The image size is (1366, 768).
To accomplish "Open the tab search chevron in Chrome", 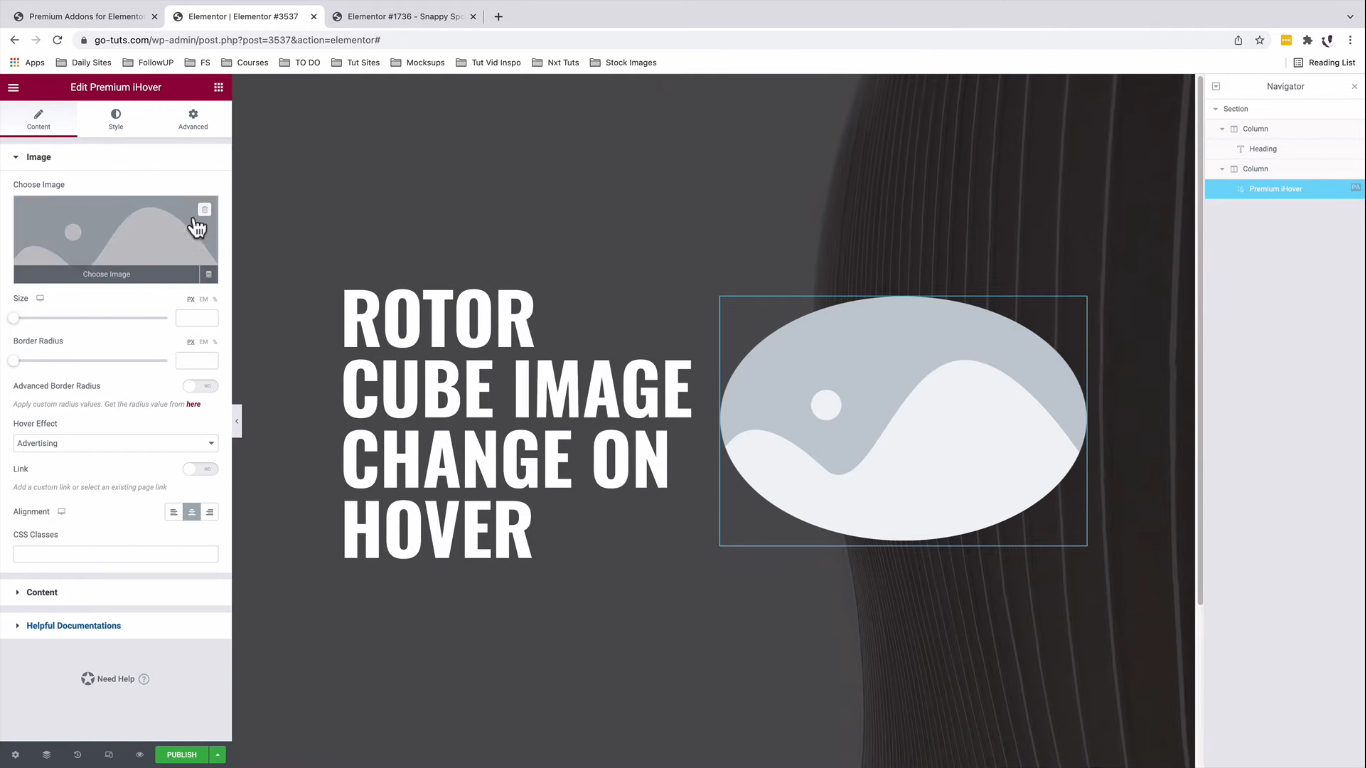I will click(1350, 16).
